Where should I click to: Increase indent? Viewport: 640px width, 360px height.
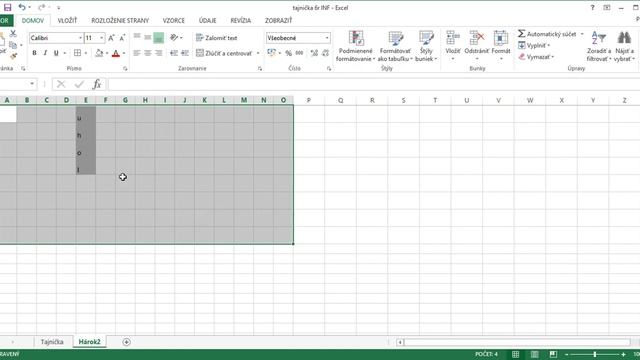point(185,53)
